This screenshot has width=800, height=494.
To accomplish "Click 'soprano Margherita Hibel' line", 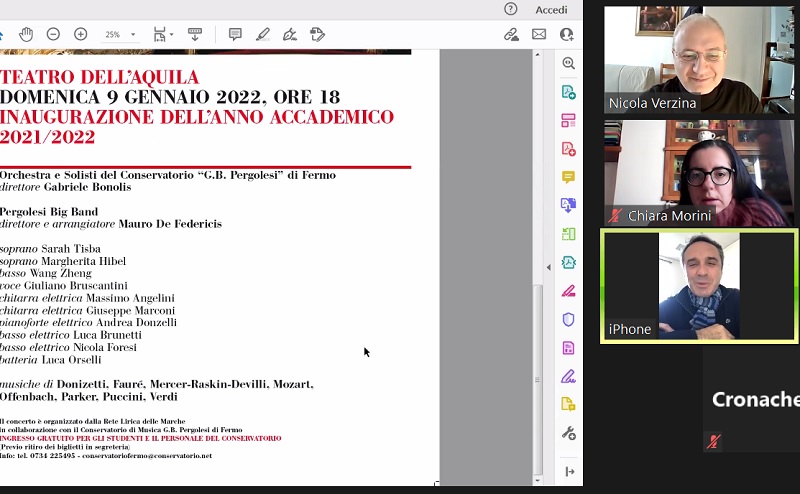I will click(63, 261).
